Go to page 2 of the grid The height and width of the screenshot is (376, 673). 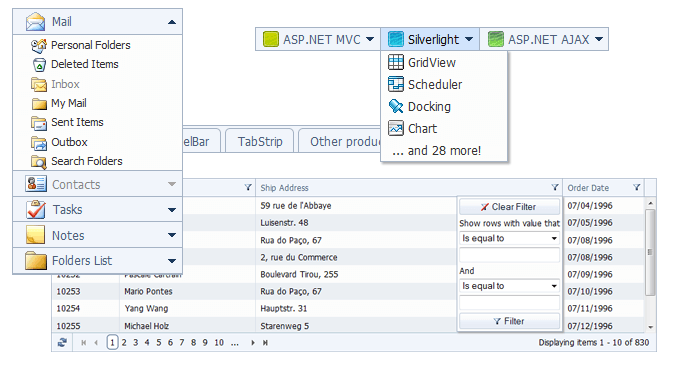[124, 343]
